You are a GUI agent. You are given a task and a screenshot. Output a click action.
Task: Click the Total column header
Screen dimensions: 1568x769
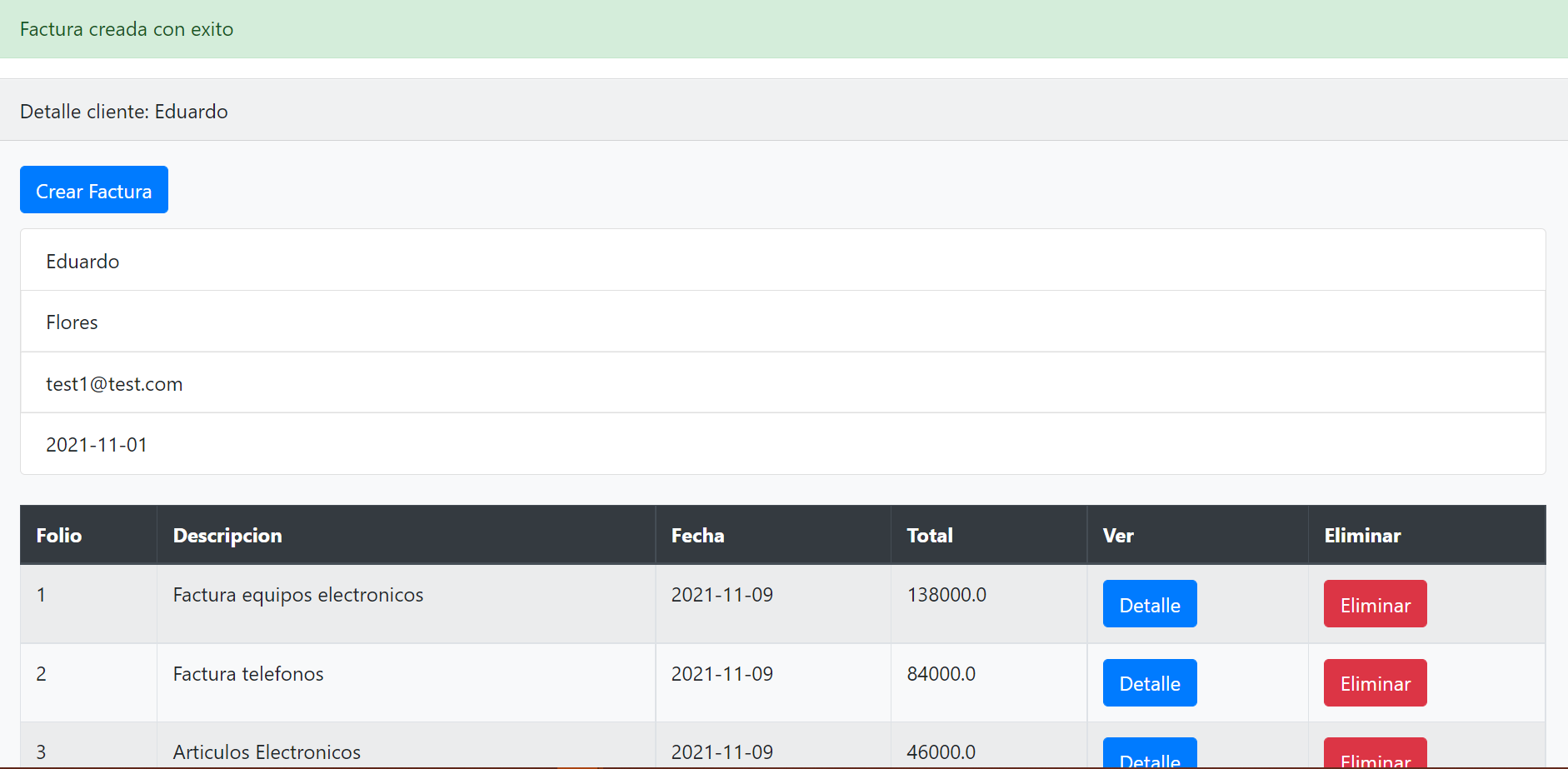929,535
